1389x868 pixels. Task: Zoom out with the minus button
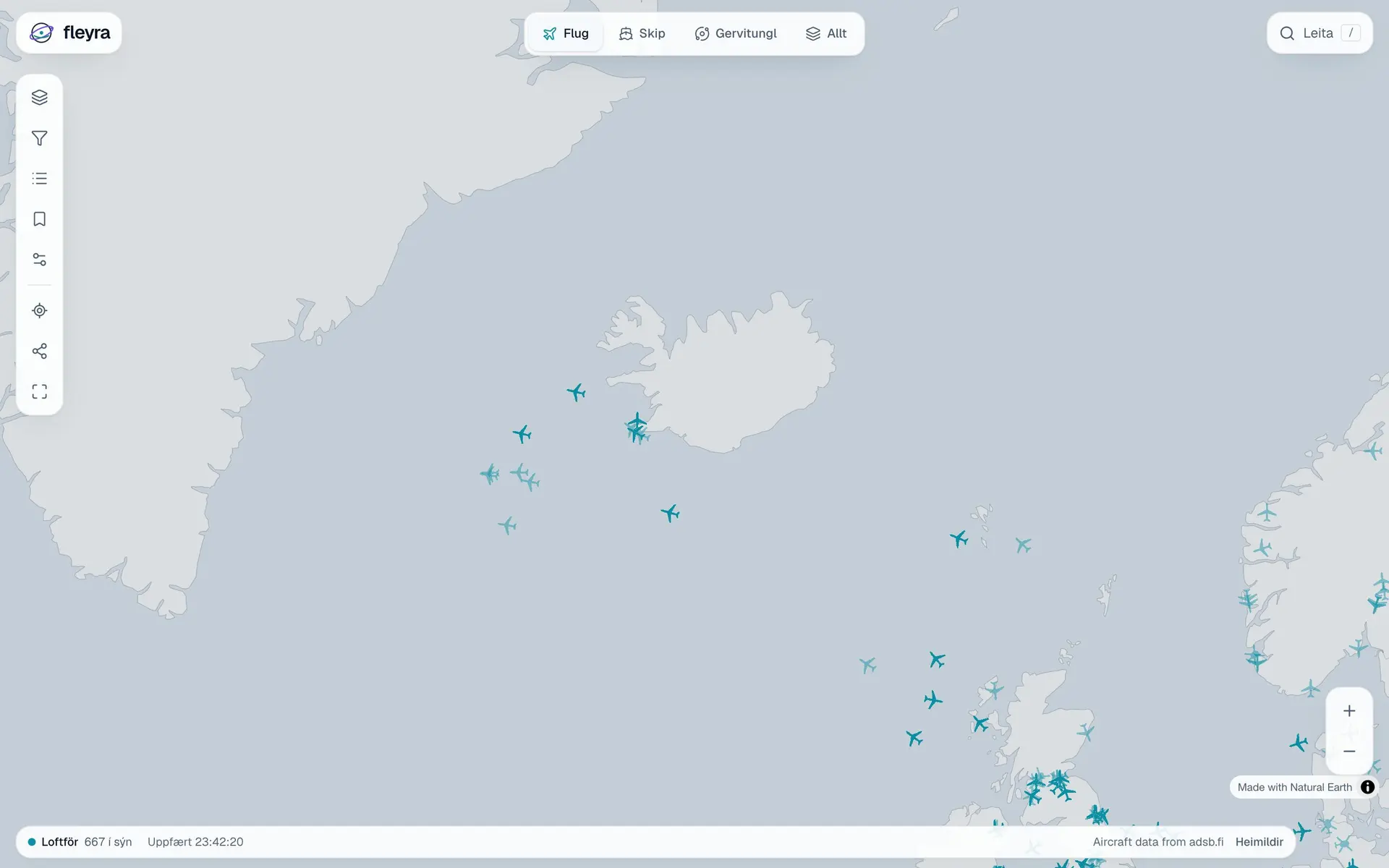1349,751
